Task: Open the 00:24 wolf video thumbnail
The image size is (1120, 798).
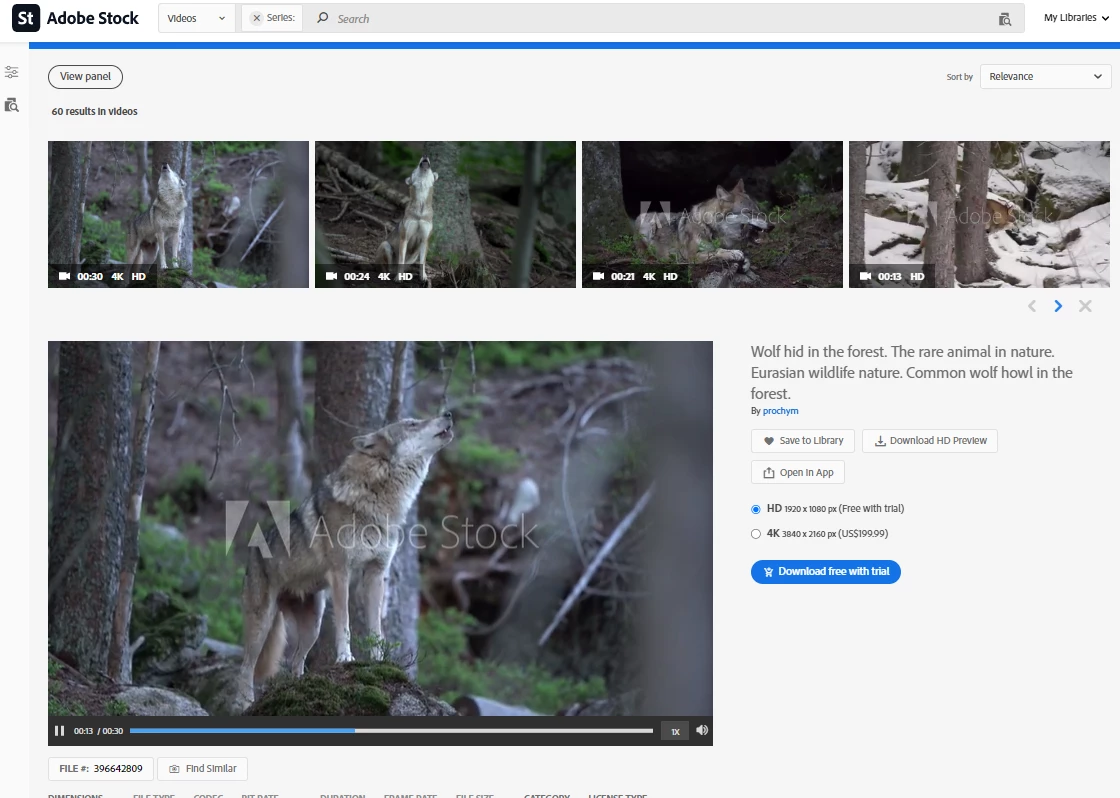Action: pos(445,214)
